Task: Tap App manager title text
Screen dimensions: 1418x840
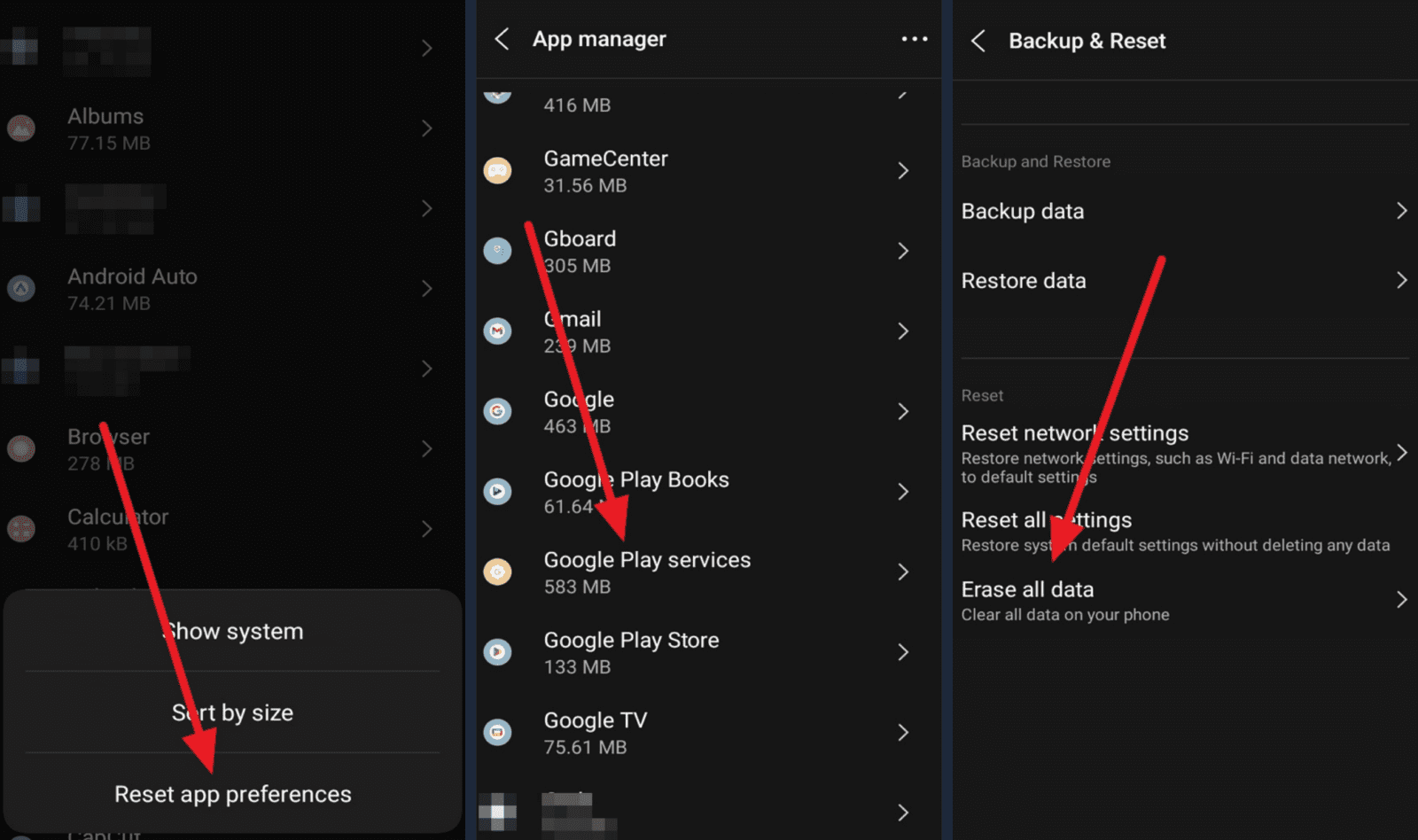Action: [x=599, y=39]
